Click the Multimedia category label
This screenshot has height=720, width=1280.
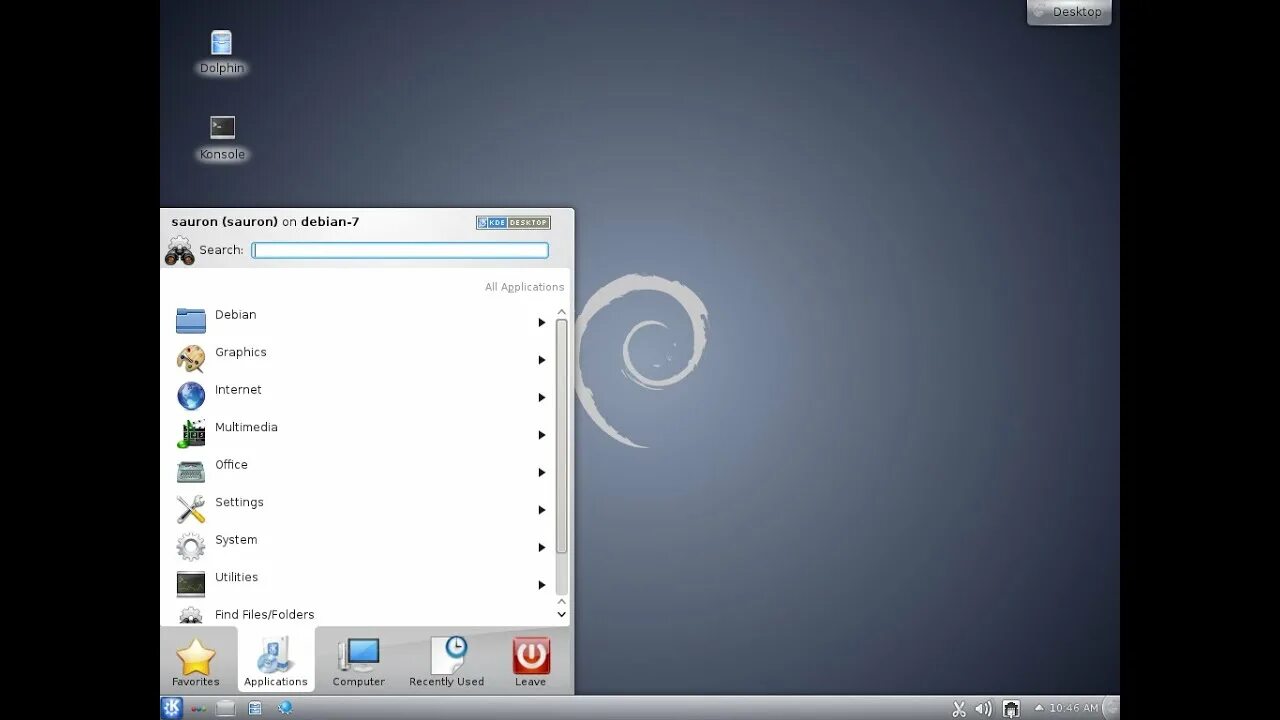(x=246, y=427)
